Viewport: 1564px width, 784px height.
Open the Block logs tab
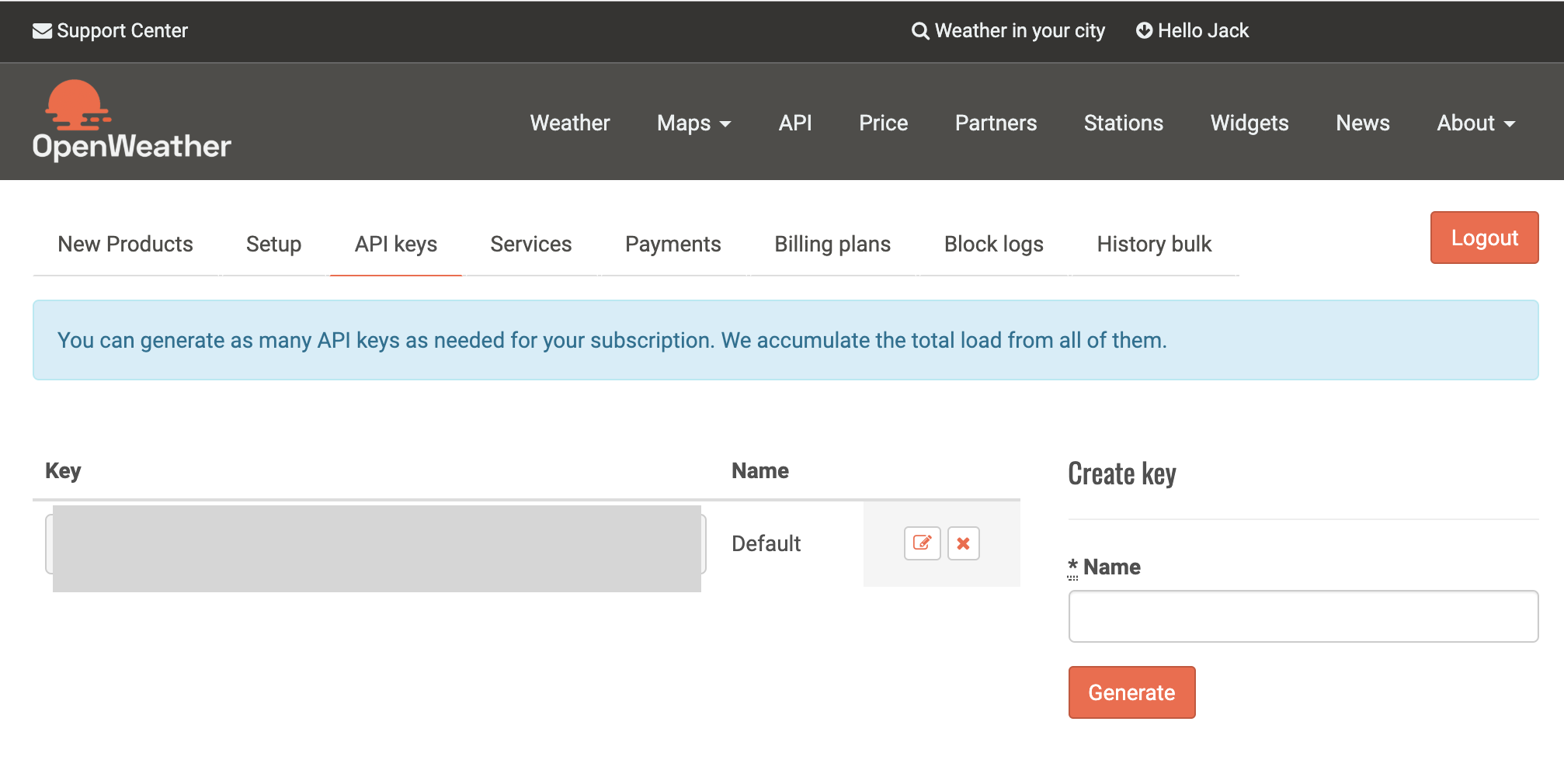coord(994,244)
